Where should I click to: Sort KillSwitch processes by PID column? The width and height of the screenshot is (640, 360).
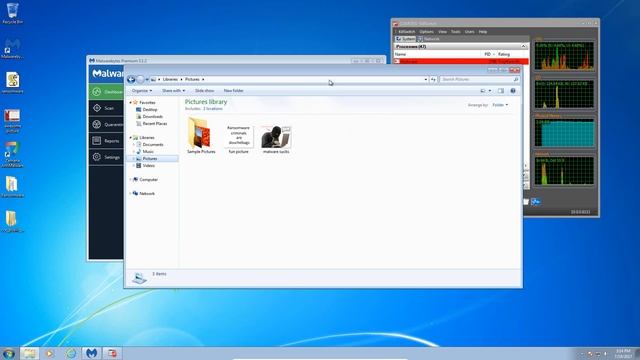[x=489, y=54]
